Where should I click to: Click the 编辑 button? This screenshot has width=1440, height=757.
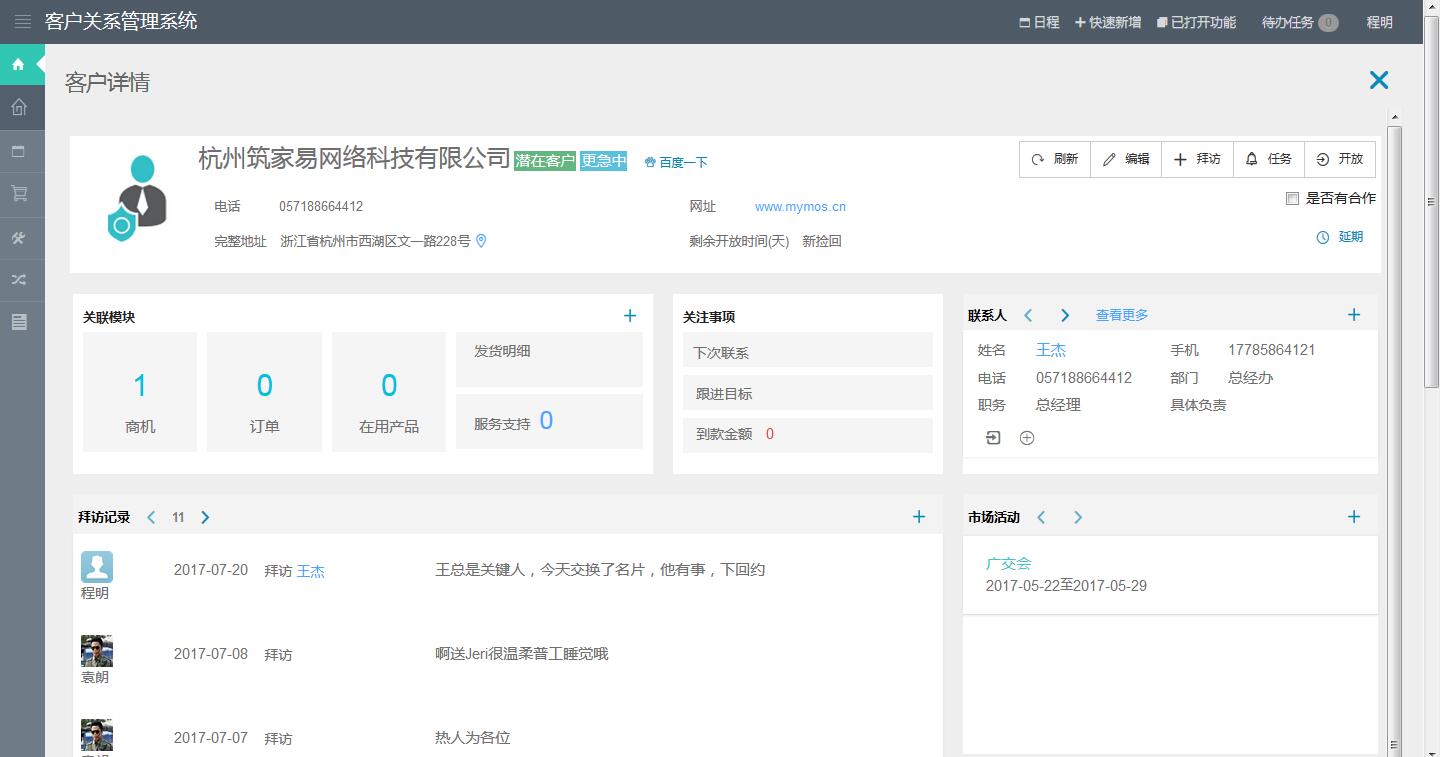pos(1126,159)
